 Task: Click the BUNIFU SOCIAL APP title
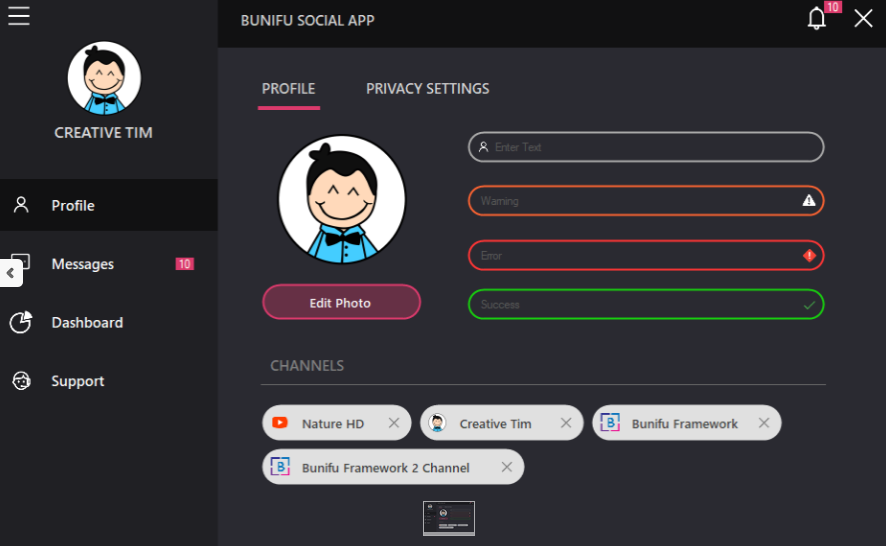[307, 21]
